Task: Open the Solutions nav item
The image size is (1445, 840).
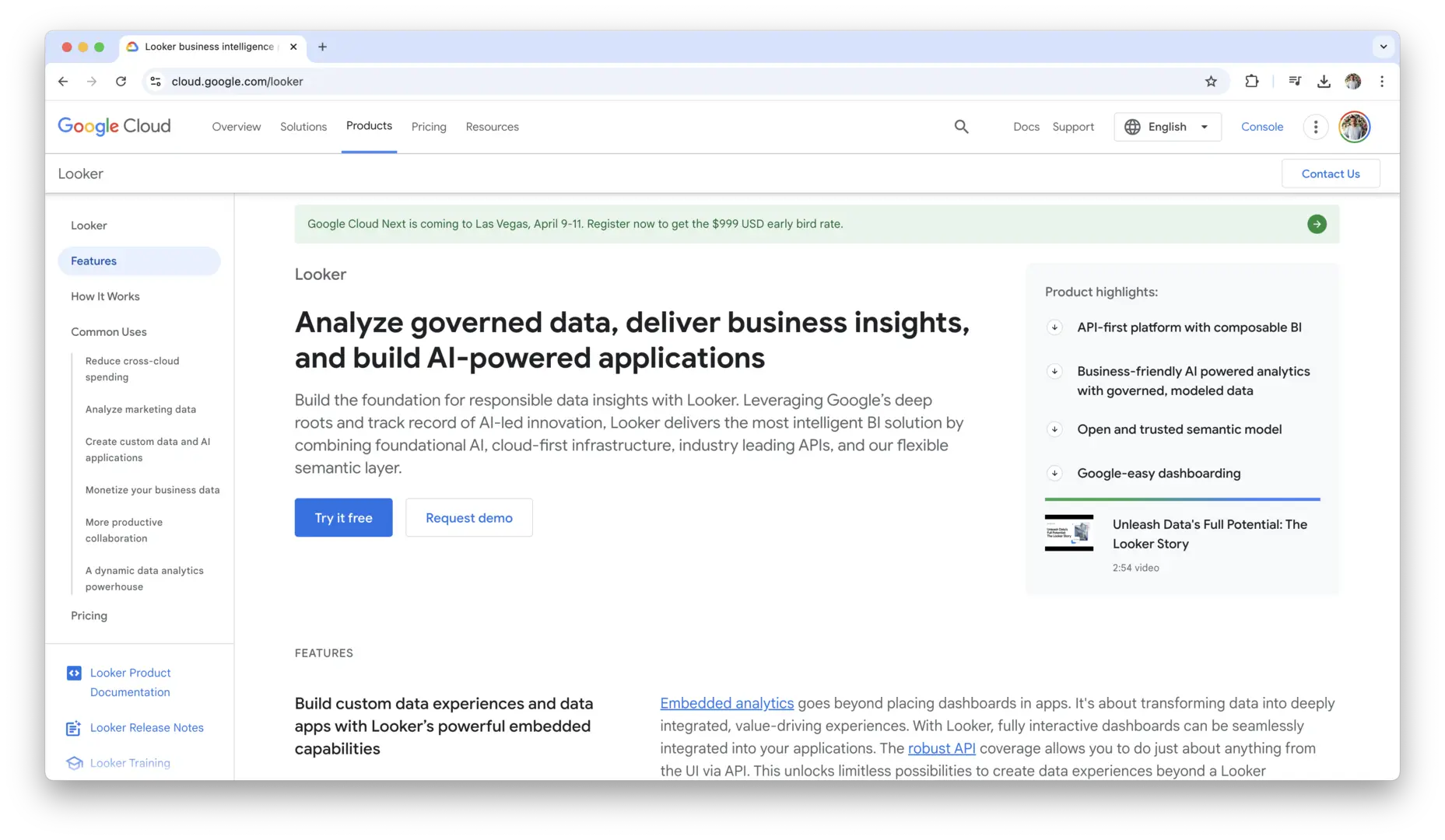Action: click(303, 127)
